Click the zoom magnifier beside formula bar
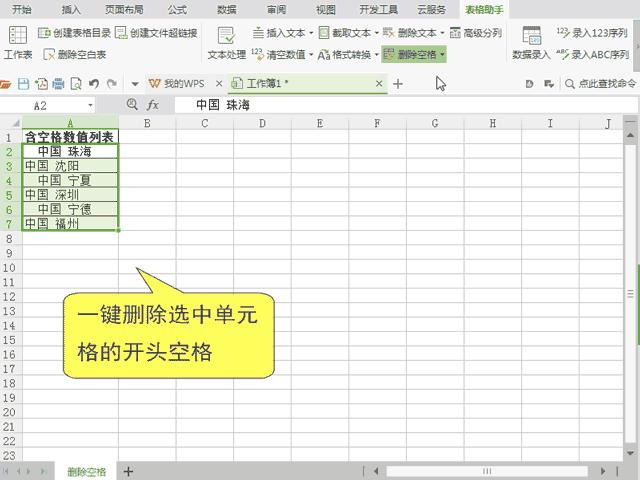Screen dimensions: 640x480 pos(132,104)
